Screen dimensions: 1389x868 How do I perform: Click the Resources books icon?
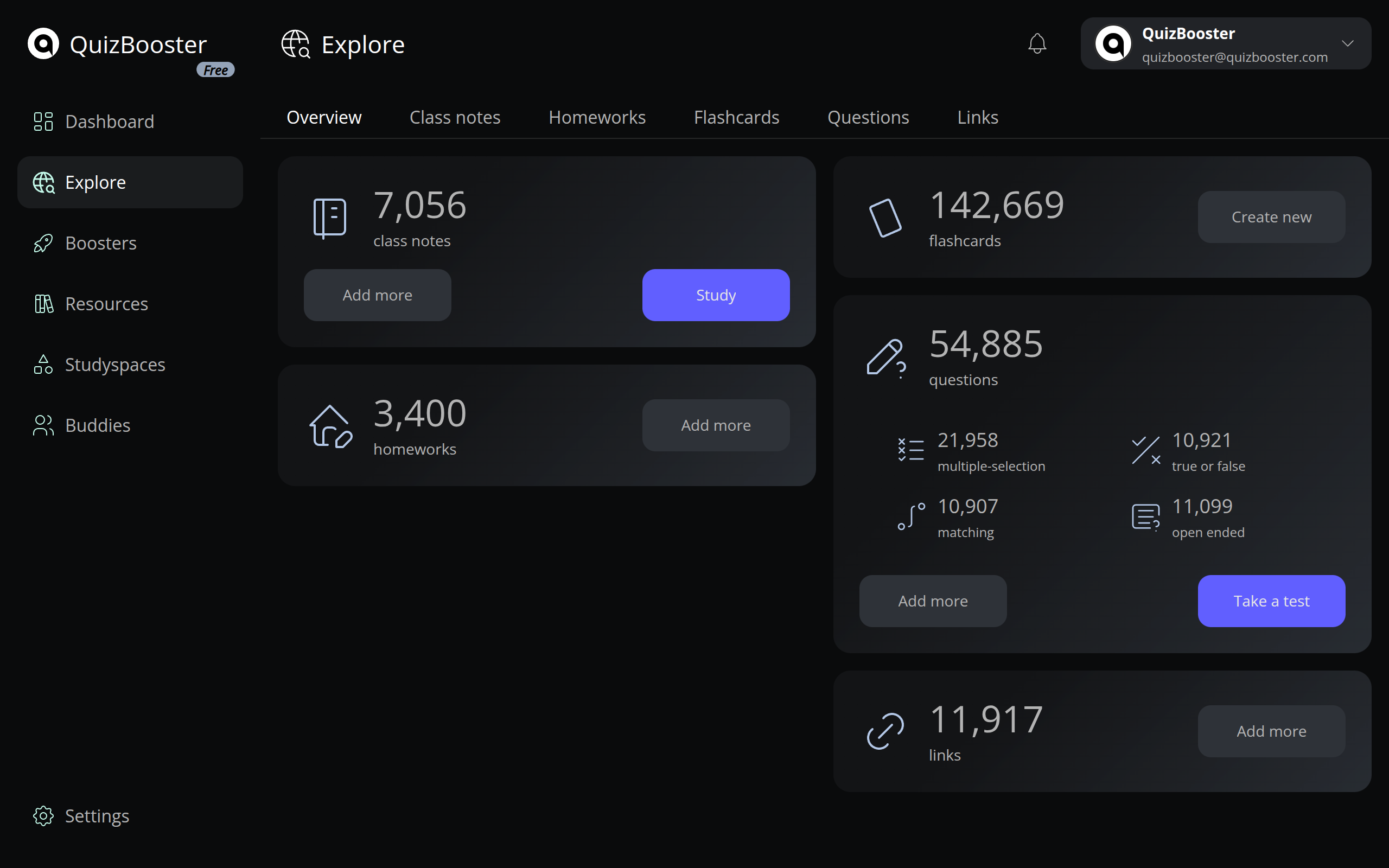[x=43, y=304]
